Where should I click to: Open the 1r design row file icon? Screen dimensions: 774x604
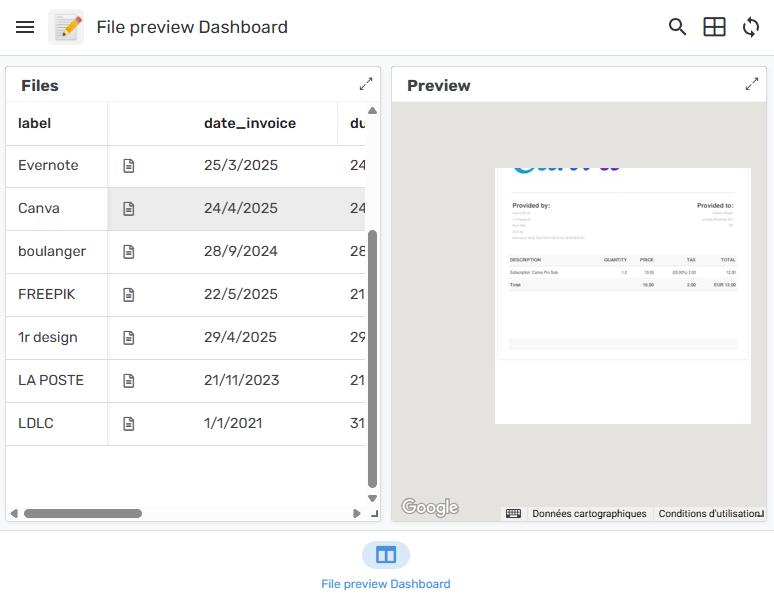128,338
